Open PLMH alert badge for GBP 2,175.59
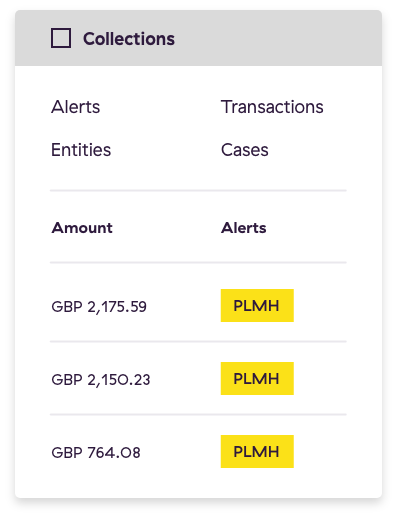This screenshot has width=397, height=518. point(257,305)
